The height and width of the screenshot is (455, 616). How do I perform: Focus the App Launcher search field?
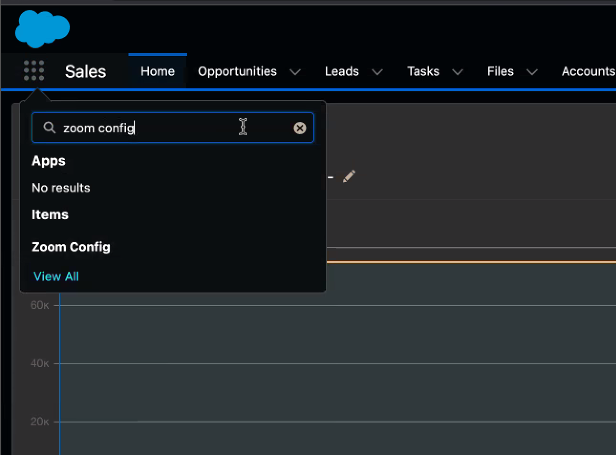pyautogui.click(x=172, y=128)
